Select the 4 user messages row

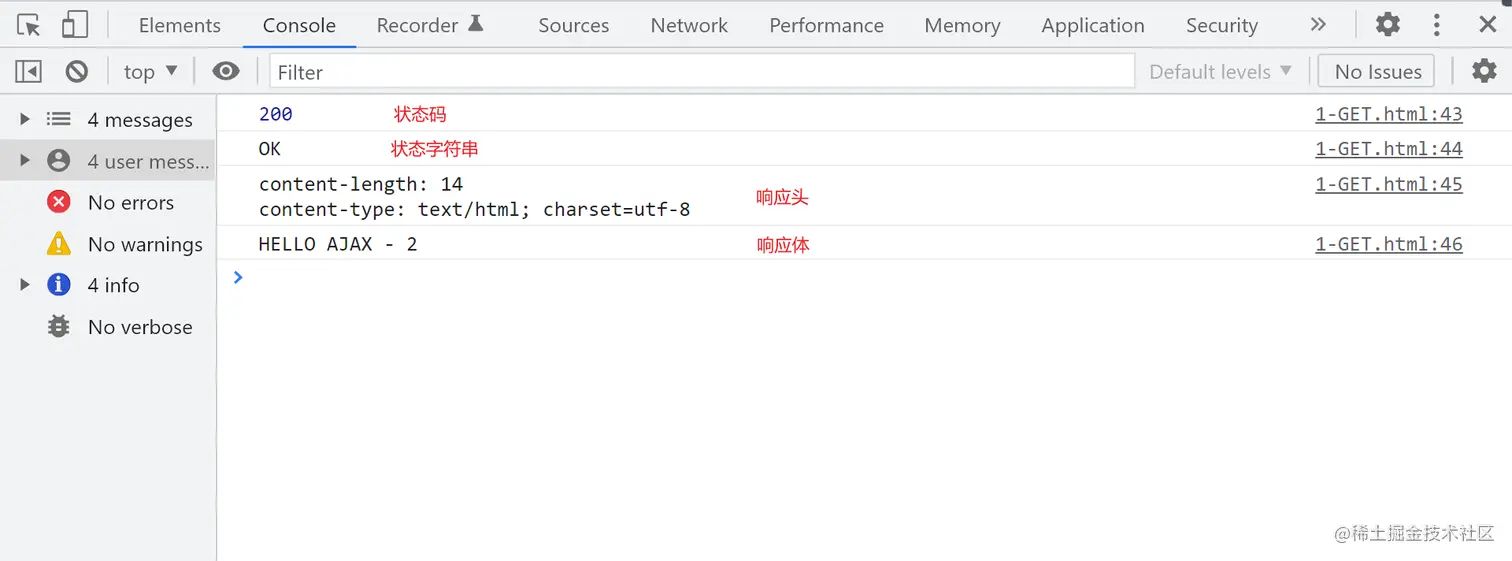108,160
